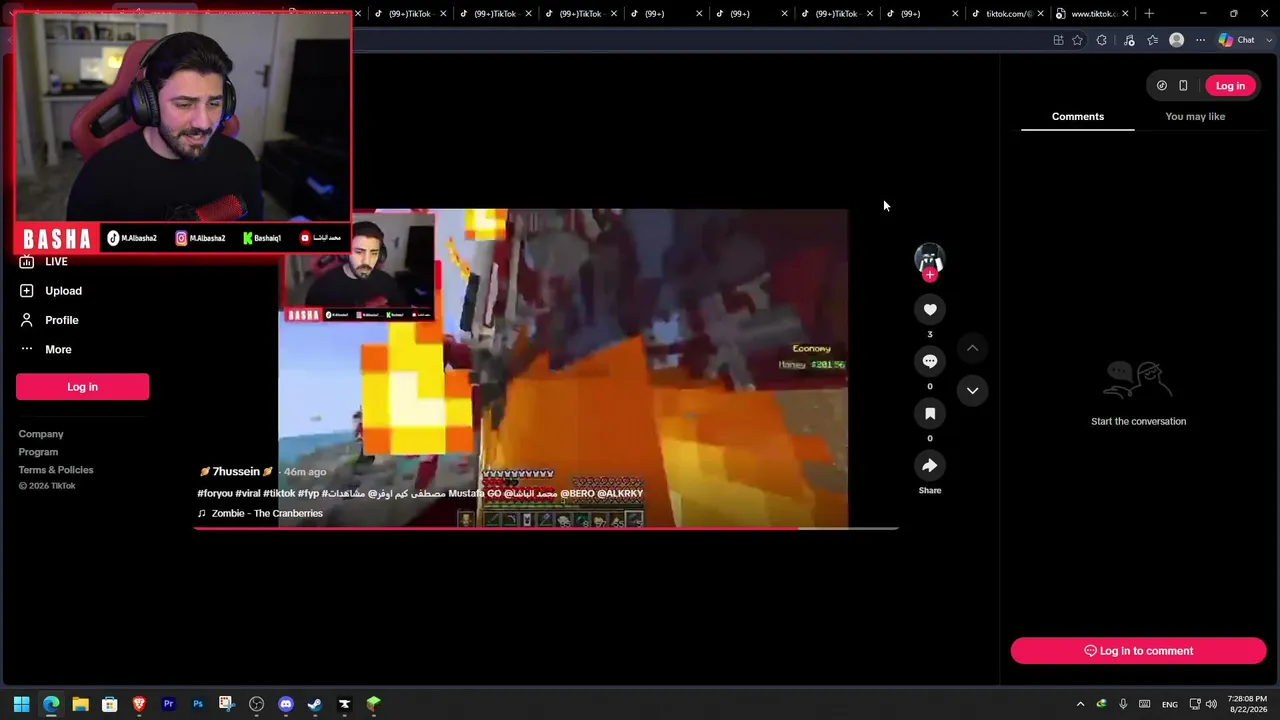Open OBS Studio from the taskbar

256,704
